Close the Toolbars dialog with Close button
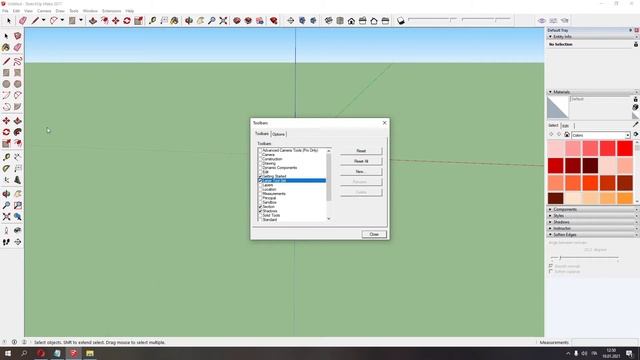640x360 pixels. 374,234
